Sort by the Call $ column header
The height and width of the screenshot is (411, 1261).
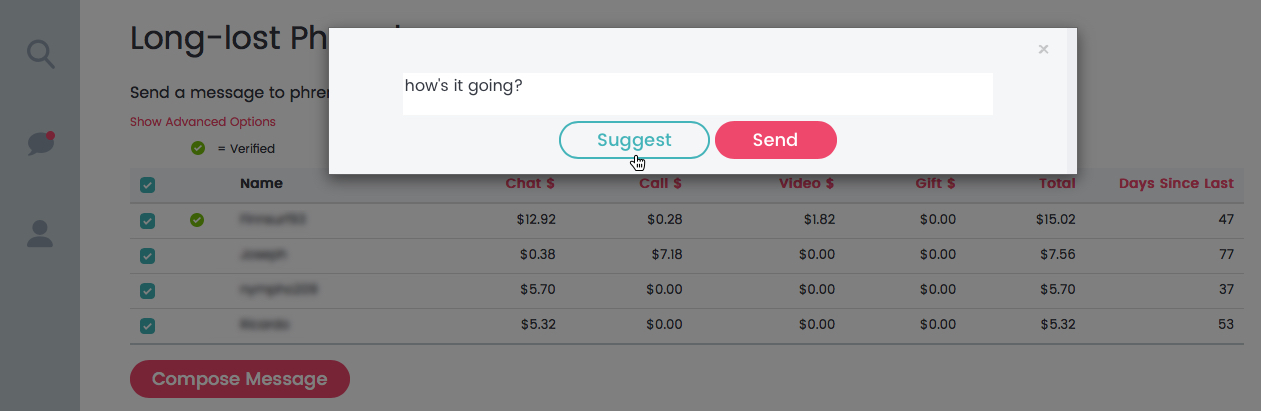point(660,183)
